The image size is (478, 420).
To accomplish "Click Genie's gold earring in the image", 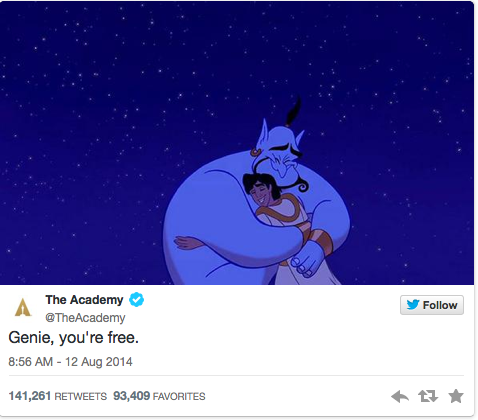I will tap(256, 152).
